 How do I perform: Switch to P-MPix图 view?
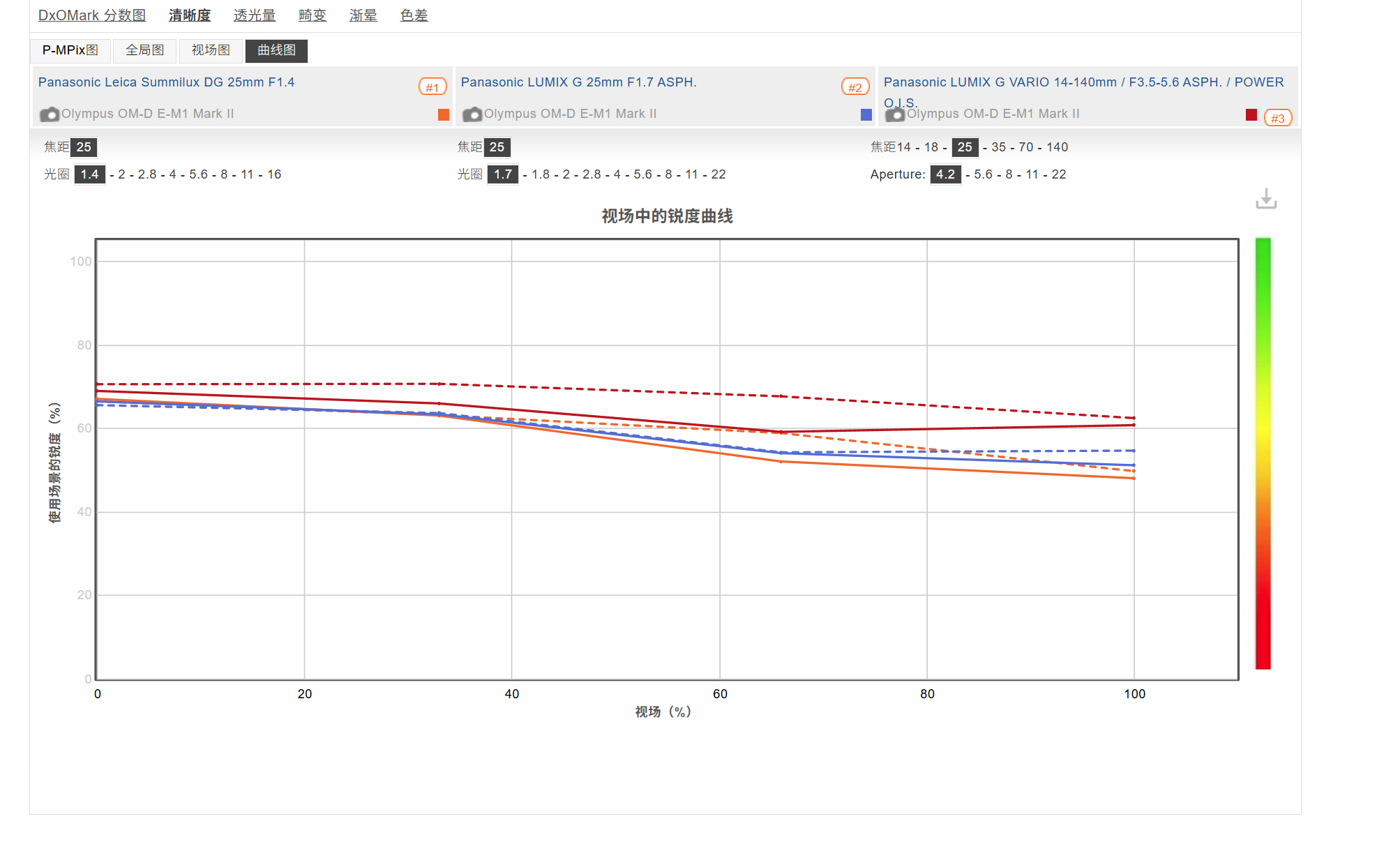(x=70, y=50)
